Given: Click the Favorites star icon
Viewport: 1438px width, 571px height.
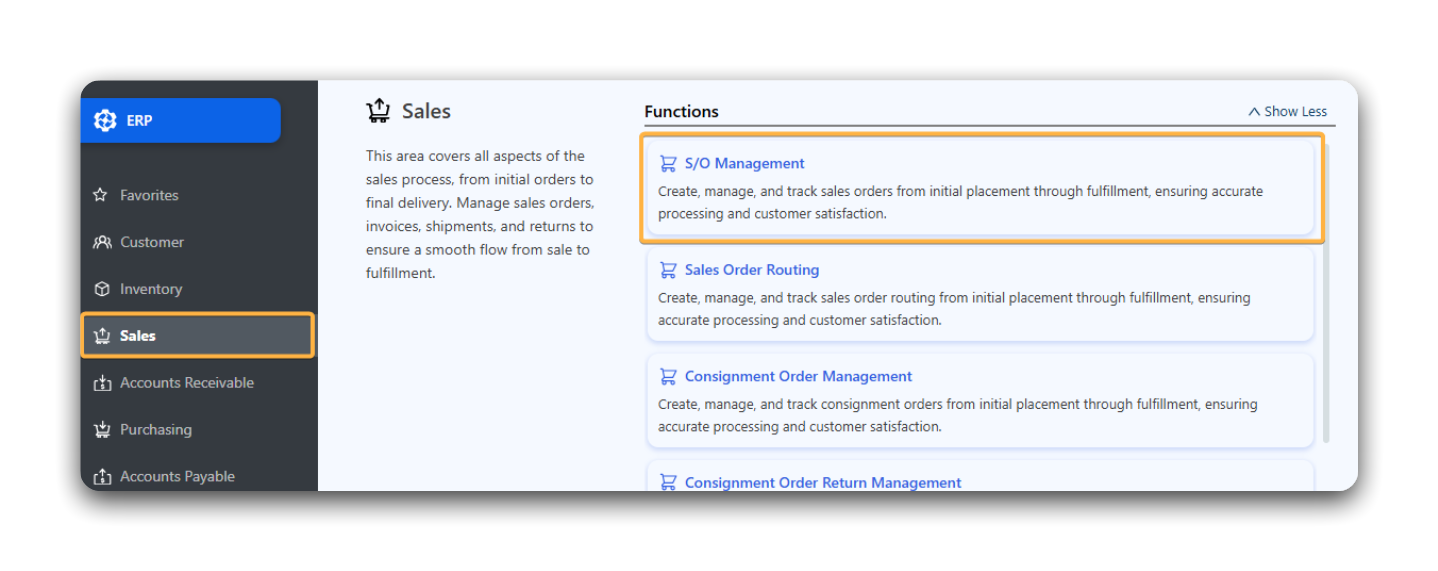Looking at the screenshot, I should [101, 195].
